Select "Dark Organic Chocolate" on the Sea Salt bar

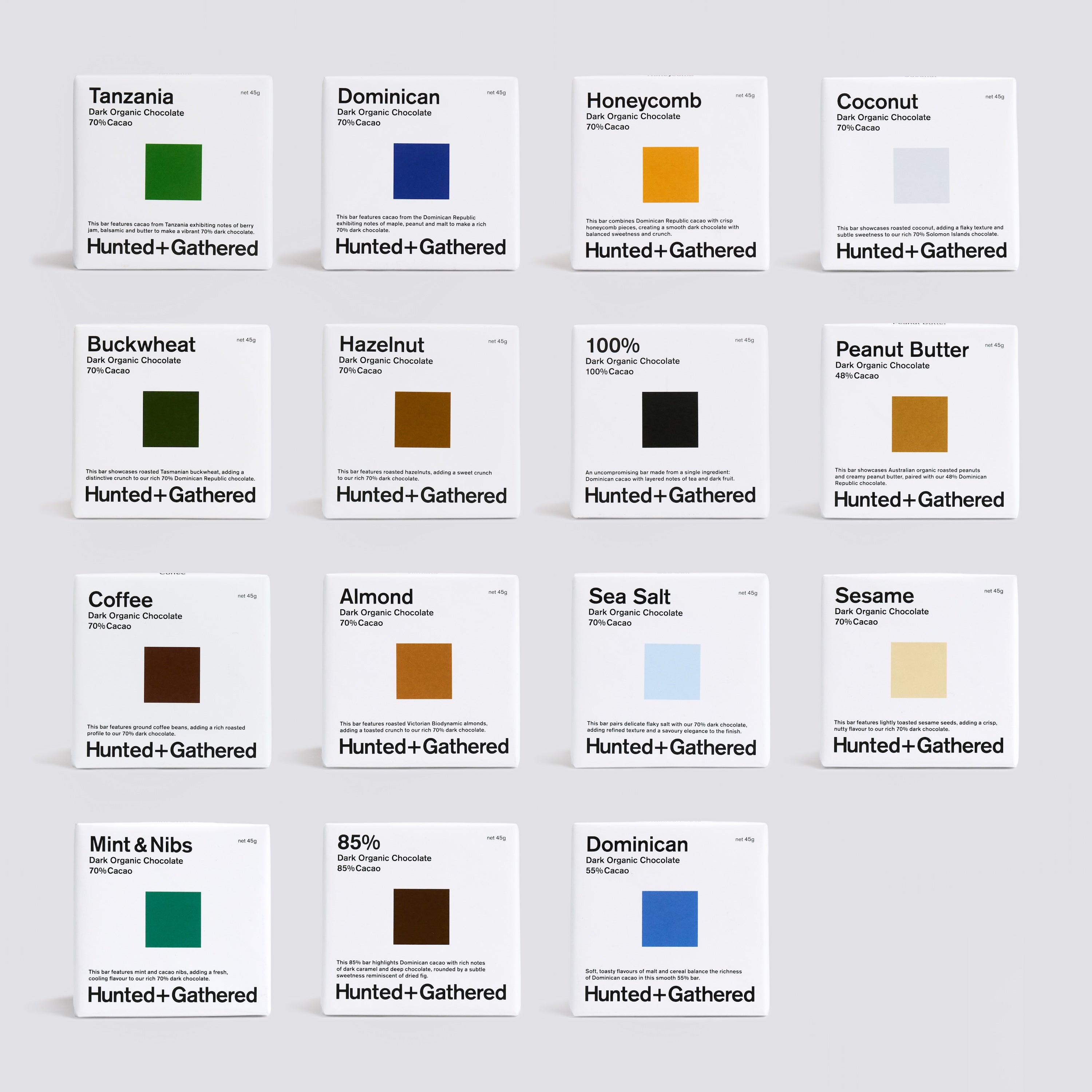[x=635, y=613]
